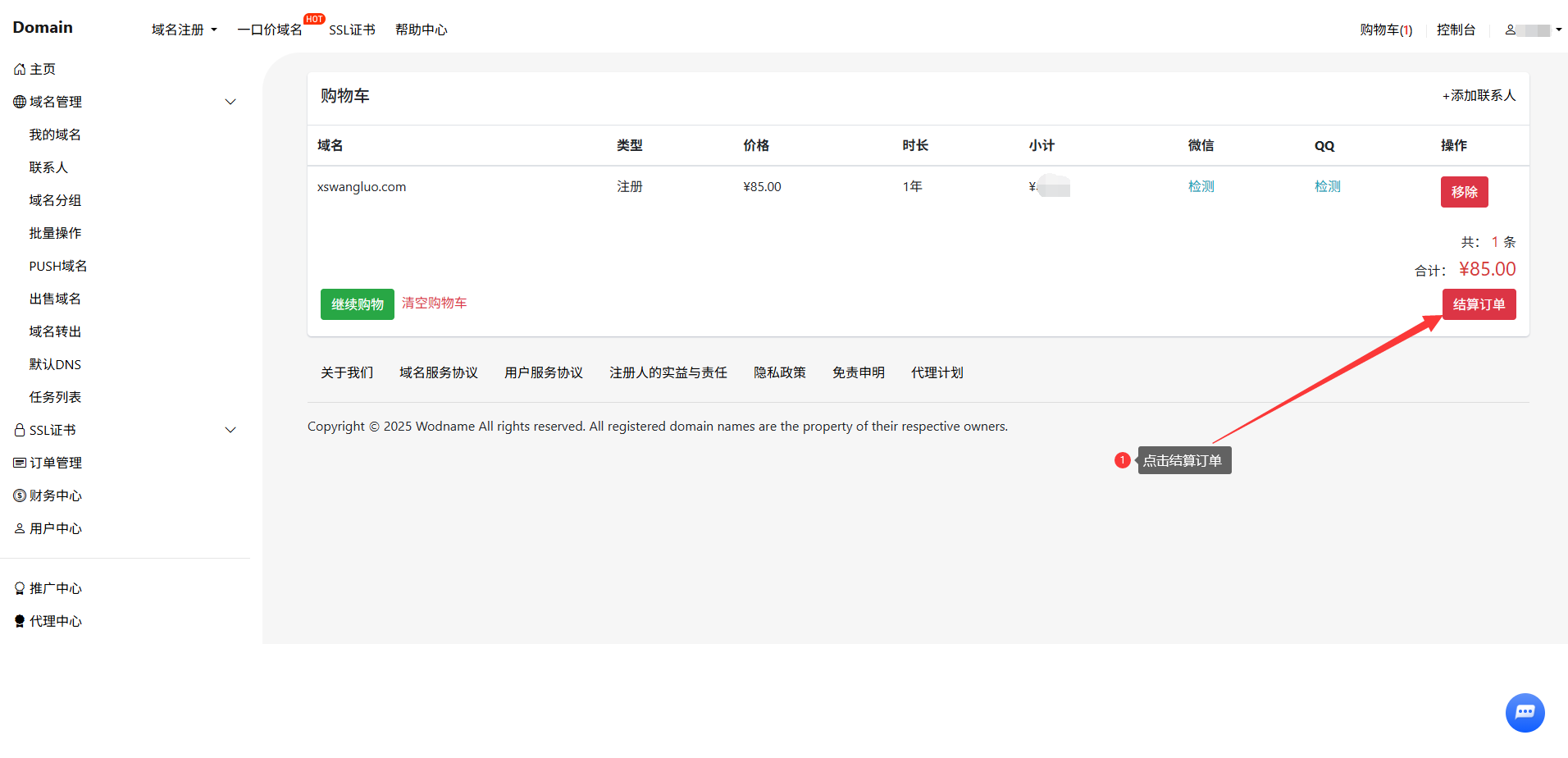Click the coin icon for 财务中心
This screenshot has height=758, width=1568.
[x=20, y=496]
